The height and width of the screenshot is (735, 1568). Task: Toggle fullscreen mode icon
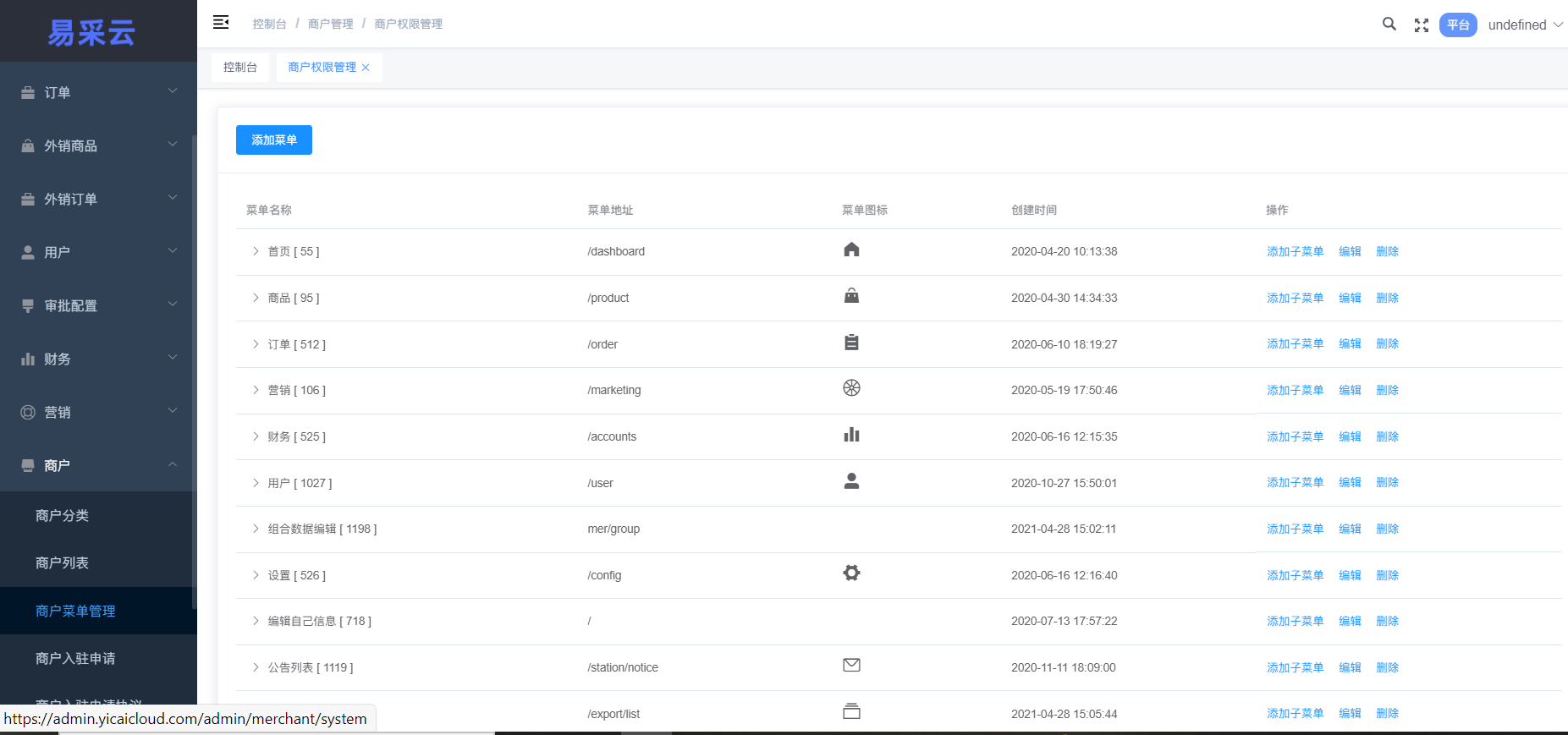1421,25
